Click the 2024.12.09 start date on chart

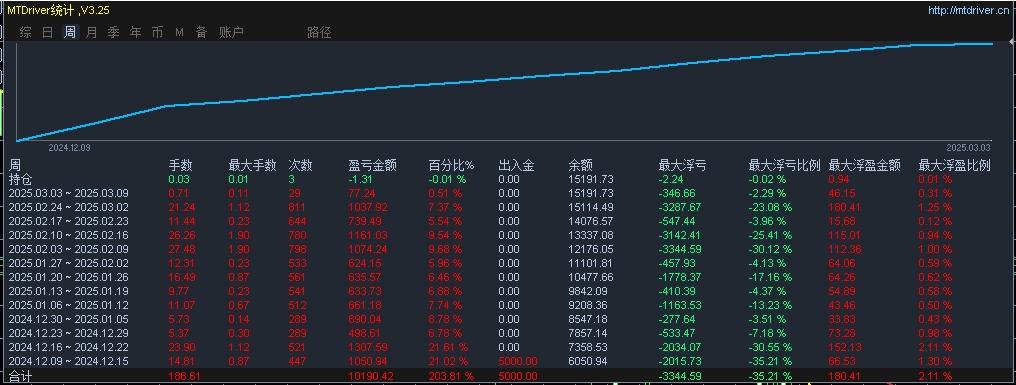click(69, 148)
